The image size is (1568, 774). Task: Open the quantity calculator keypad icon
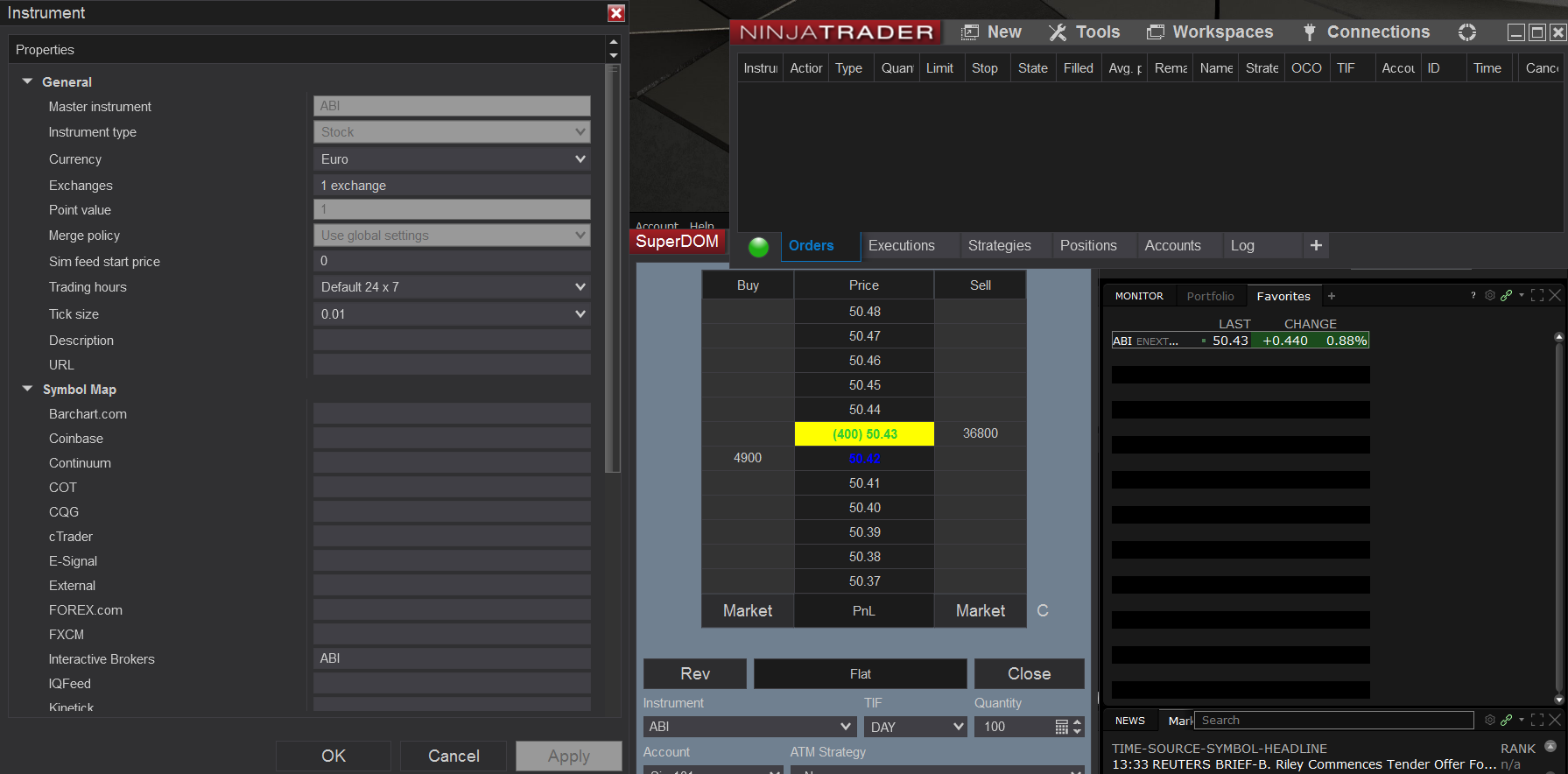click(1062, 727)
